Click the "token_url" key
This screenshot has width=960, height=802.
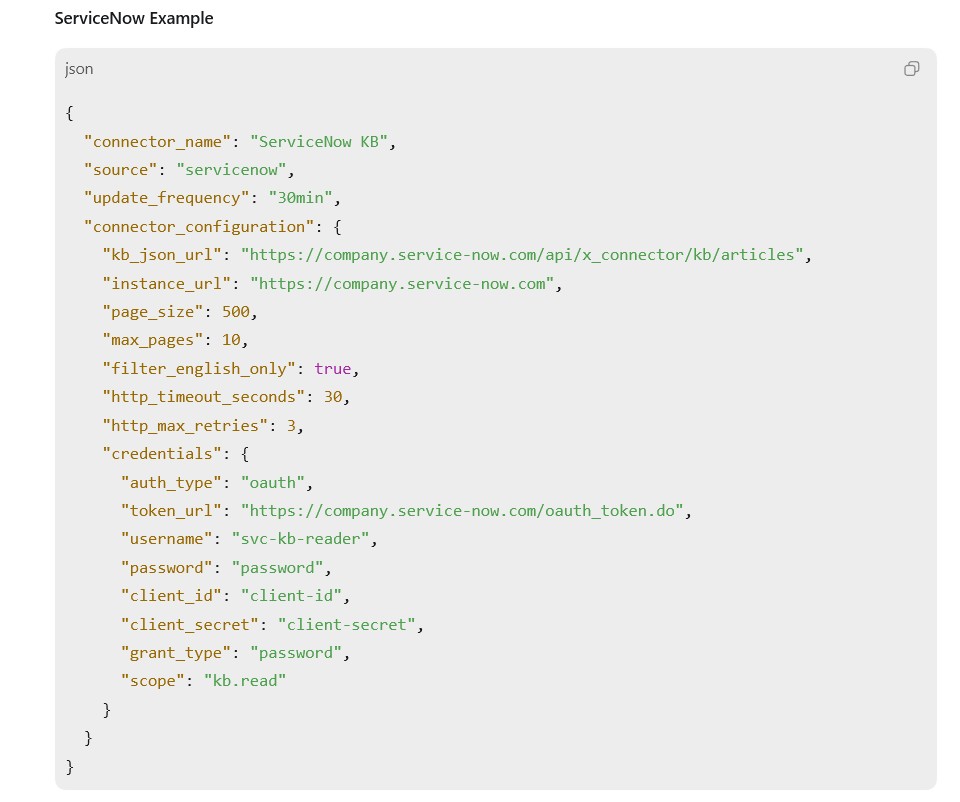click(x=171, y=511)
